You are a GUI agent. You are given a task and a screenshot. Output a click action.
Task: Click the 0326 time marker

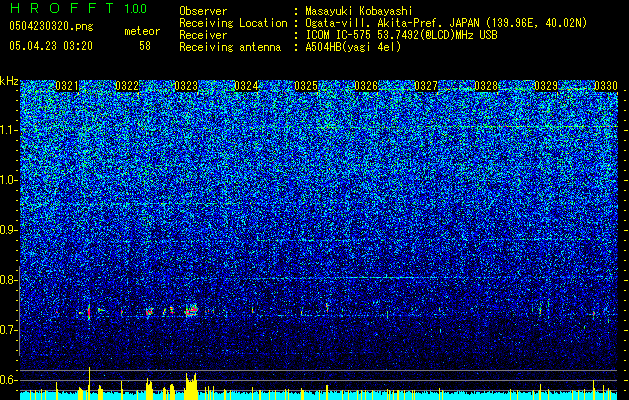[366, 86]
